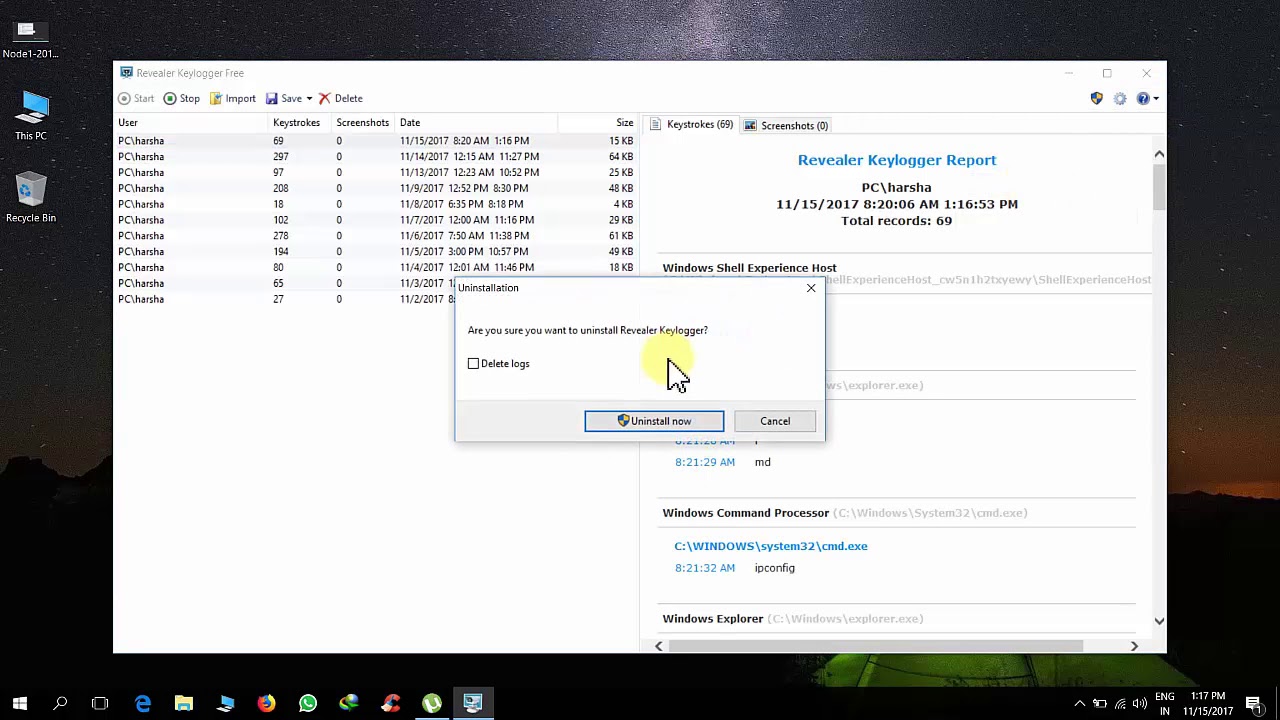Open the settings gear icon
The height and width of the screenshot is (720, 1280).
[1120, 98]
